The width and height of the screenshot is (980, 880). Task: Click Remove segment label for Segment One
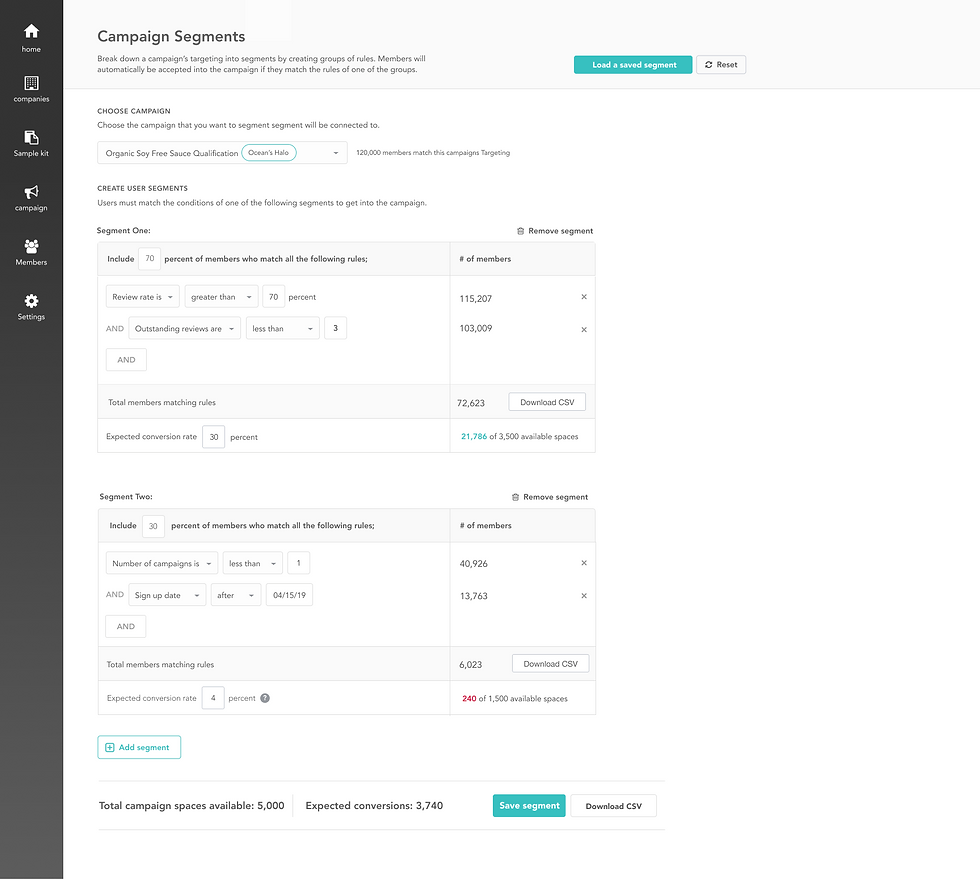(561, 231)
